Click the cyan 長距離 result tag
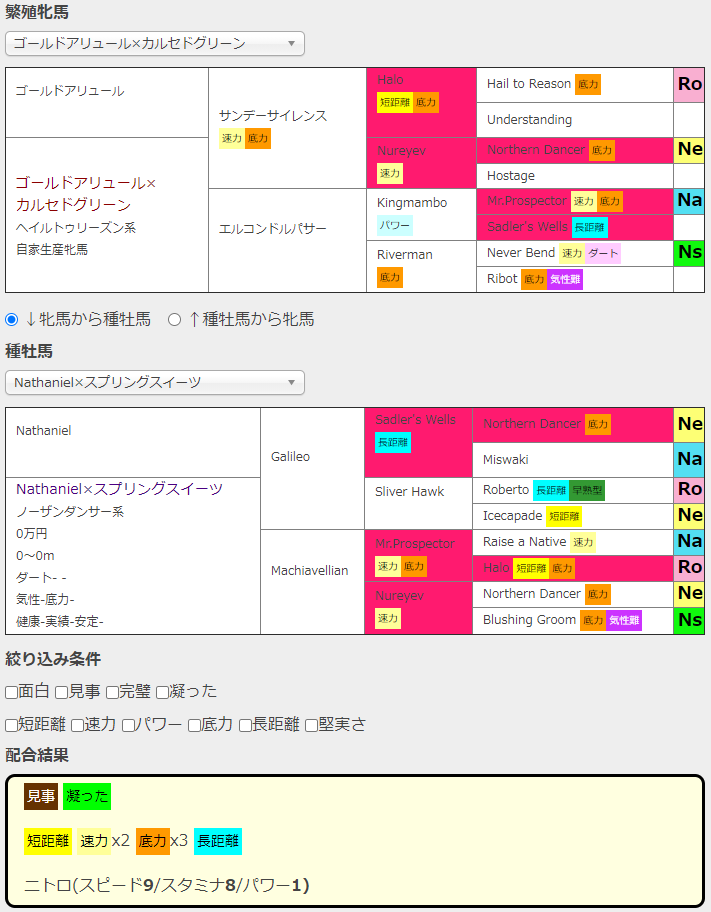 click(x=218, y=841)
